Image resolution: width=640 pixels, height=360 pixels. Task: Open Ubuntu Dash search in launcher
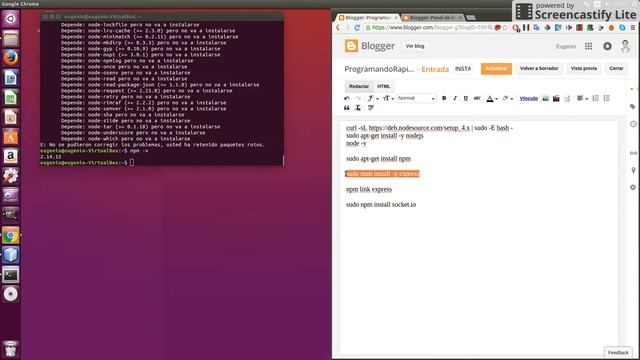tap(11, 18)
